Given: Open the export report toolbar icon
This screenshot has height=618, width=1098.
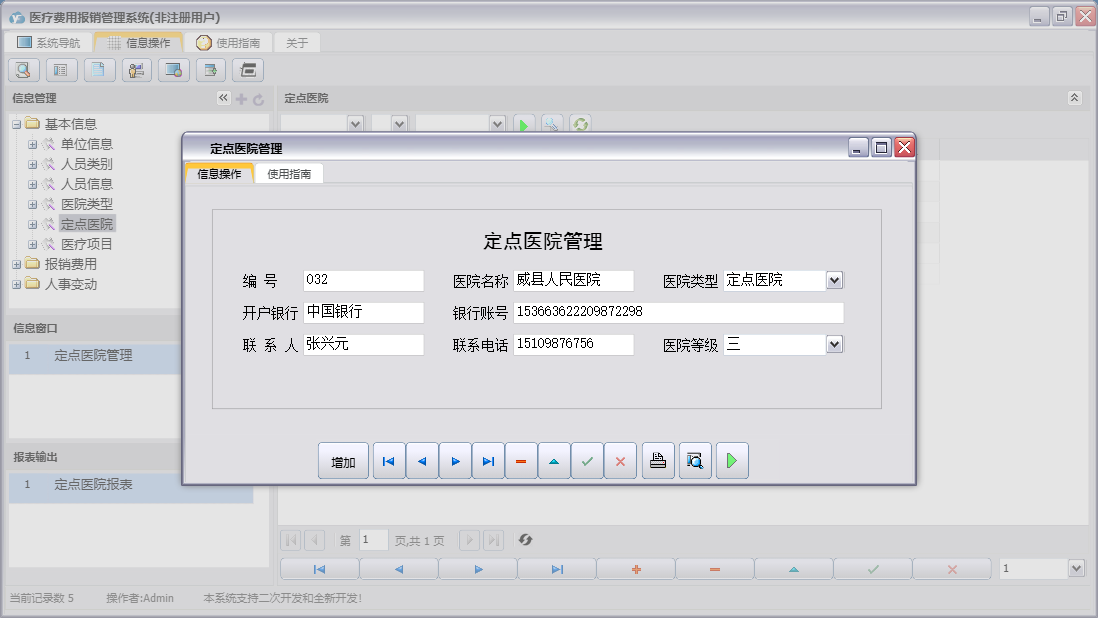Looking at the screenshot, I should [210, 70].
